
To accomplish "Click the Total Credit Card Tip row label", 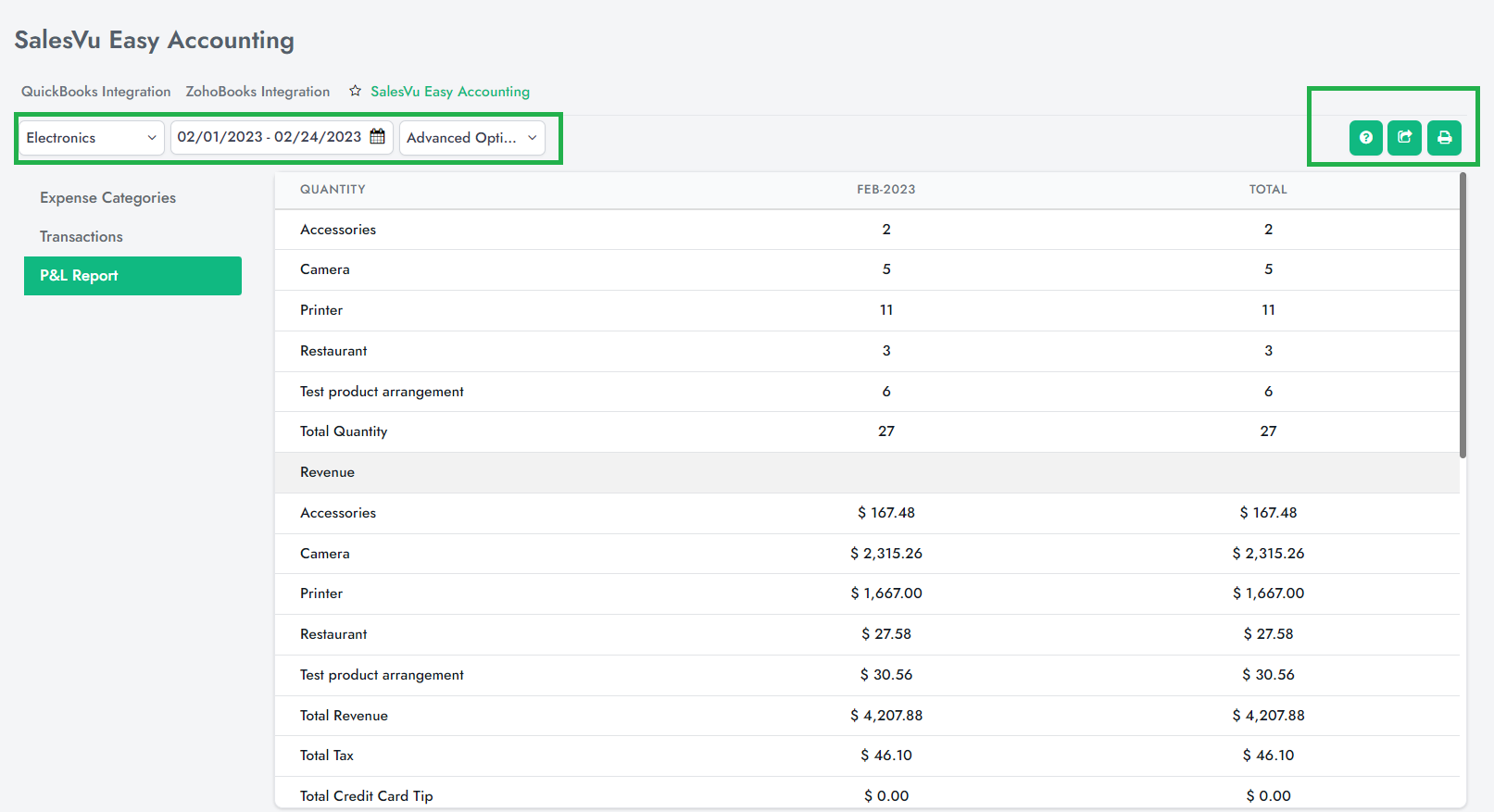I will click(x=367, y=796).
